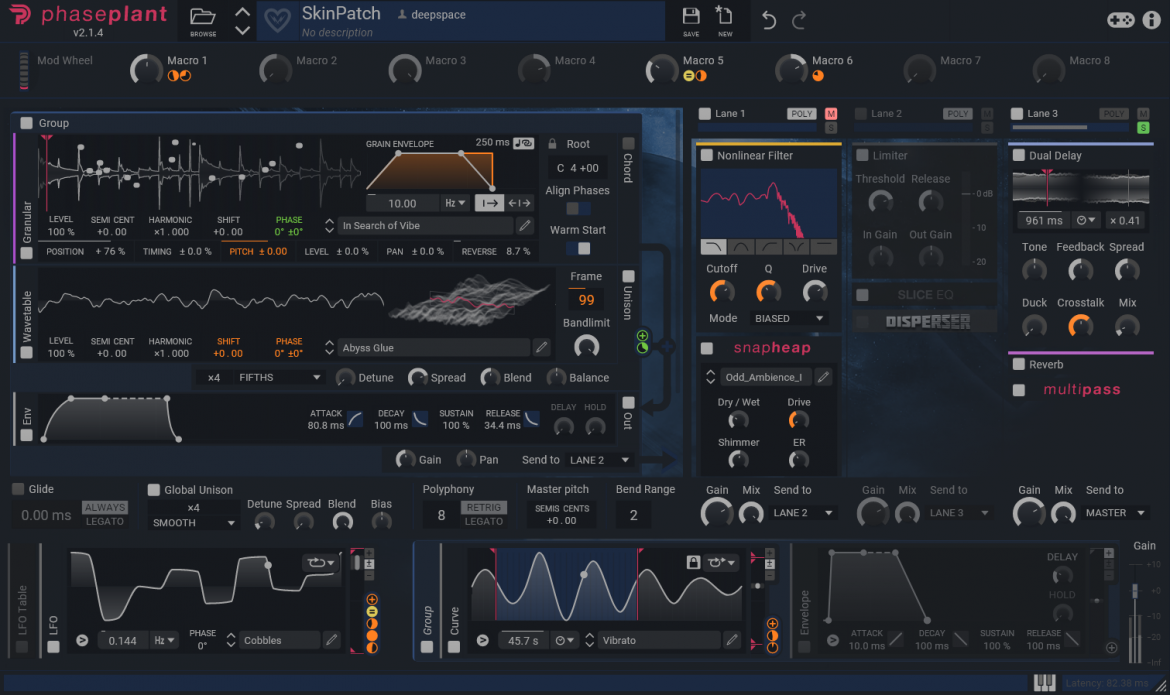1170x695 pixels.
Task: Click the RETRIG polyphony button
Action: (483, 508)
